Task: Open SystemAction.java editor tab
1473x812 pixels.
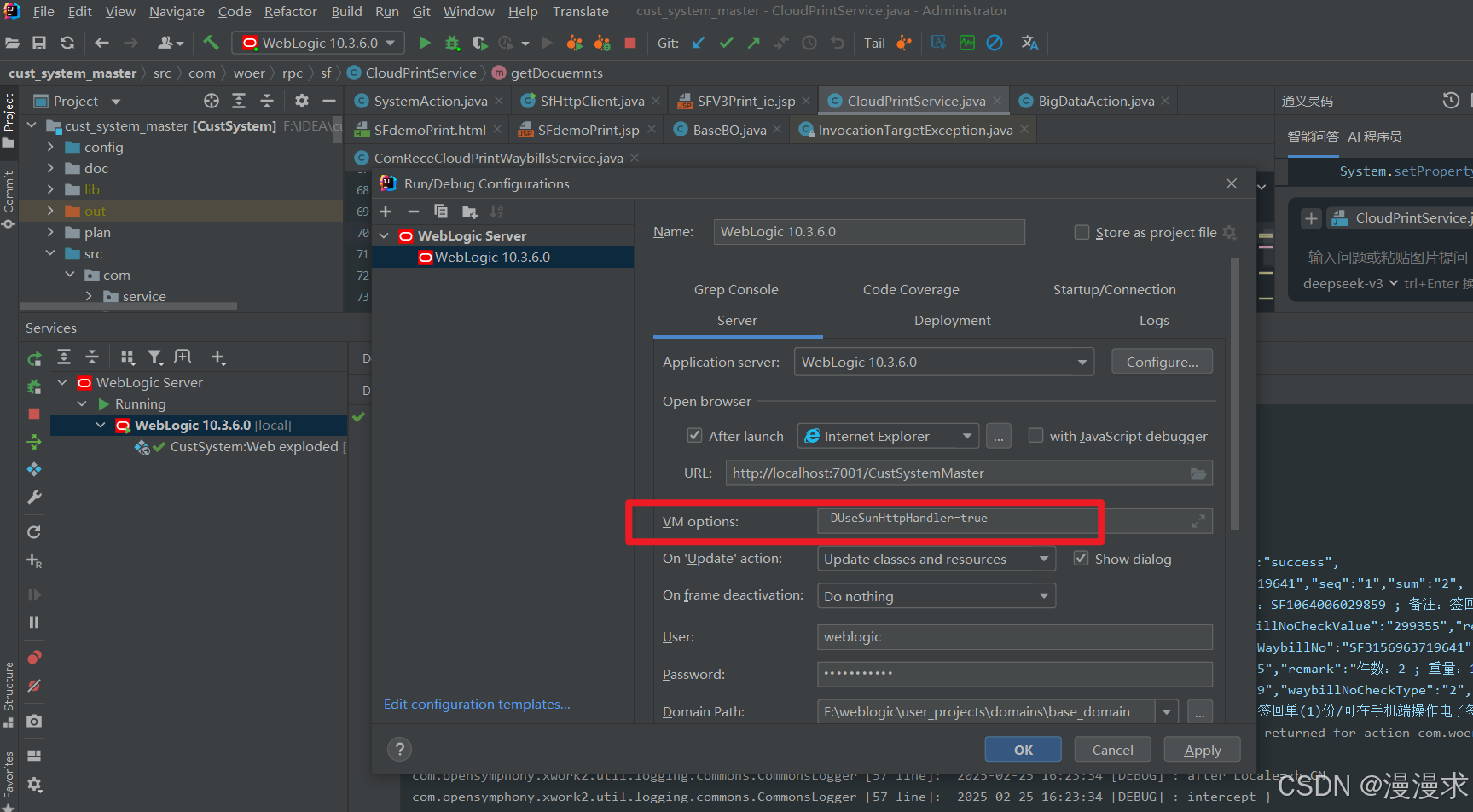Action: [x=431, y=101]
